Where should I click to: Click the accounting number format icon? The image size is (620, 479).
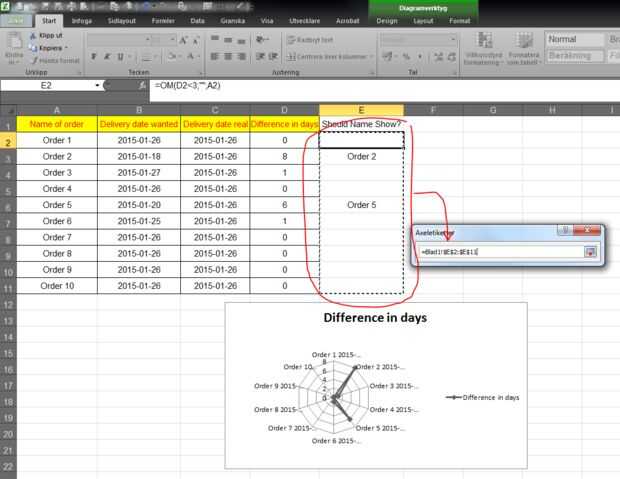click(x=388, y=57)
